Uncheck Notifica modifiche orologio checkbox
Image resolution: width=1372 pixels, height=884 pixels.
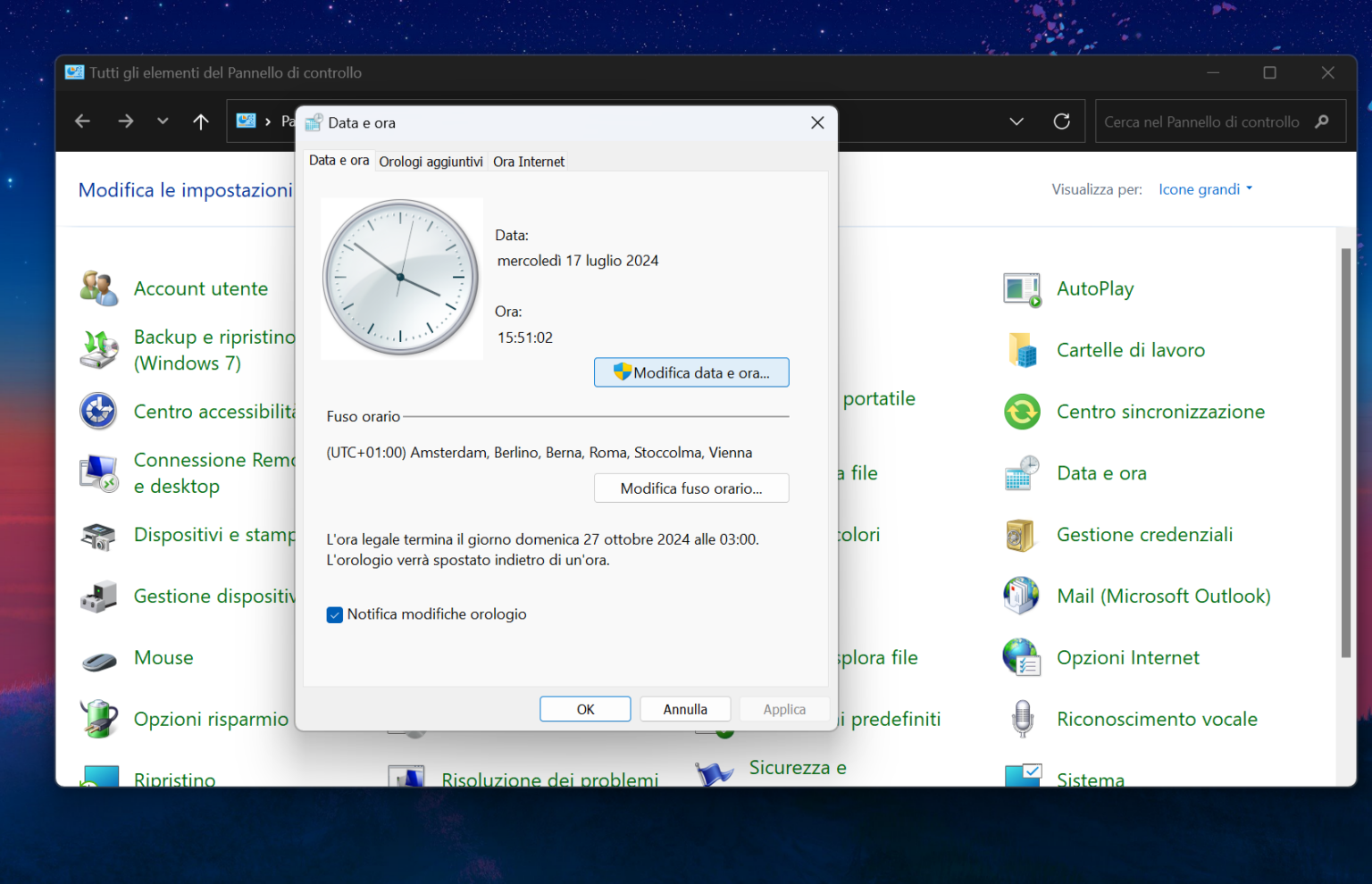pos(335,615)
